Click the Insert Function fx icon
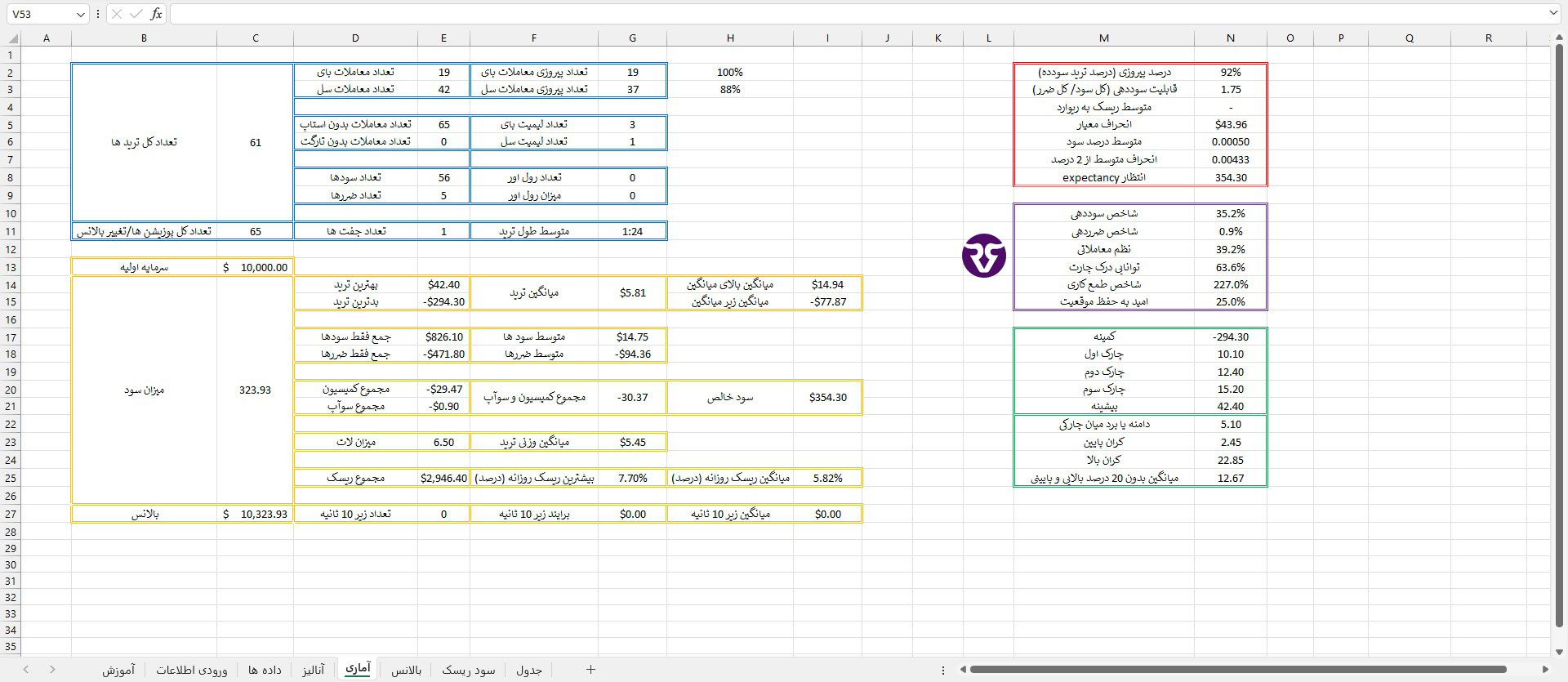The height and width of the screenshot is (682, 1568). point(156,14)
